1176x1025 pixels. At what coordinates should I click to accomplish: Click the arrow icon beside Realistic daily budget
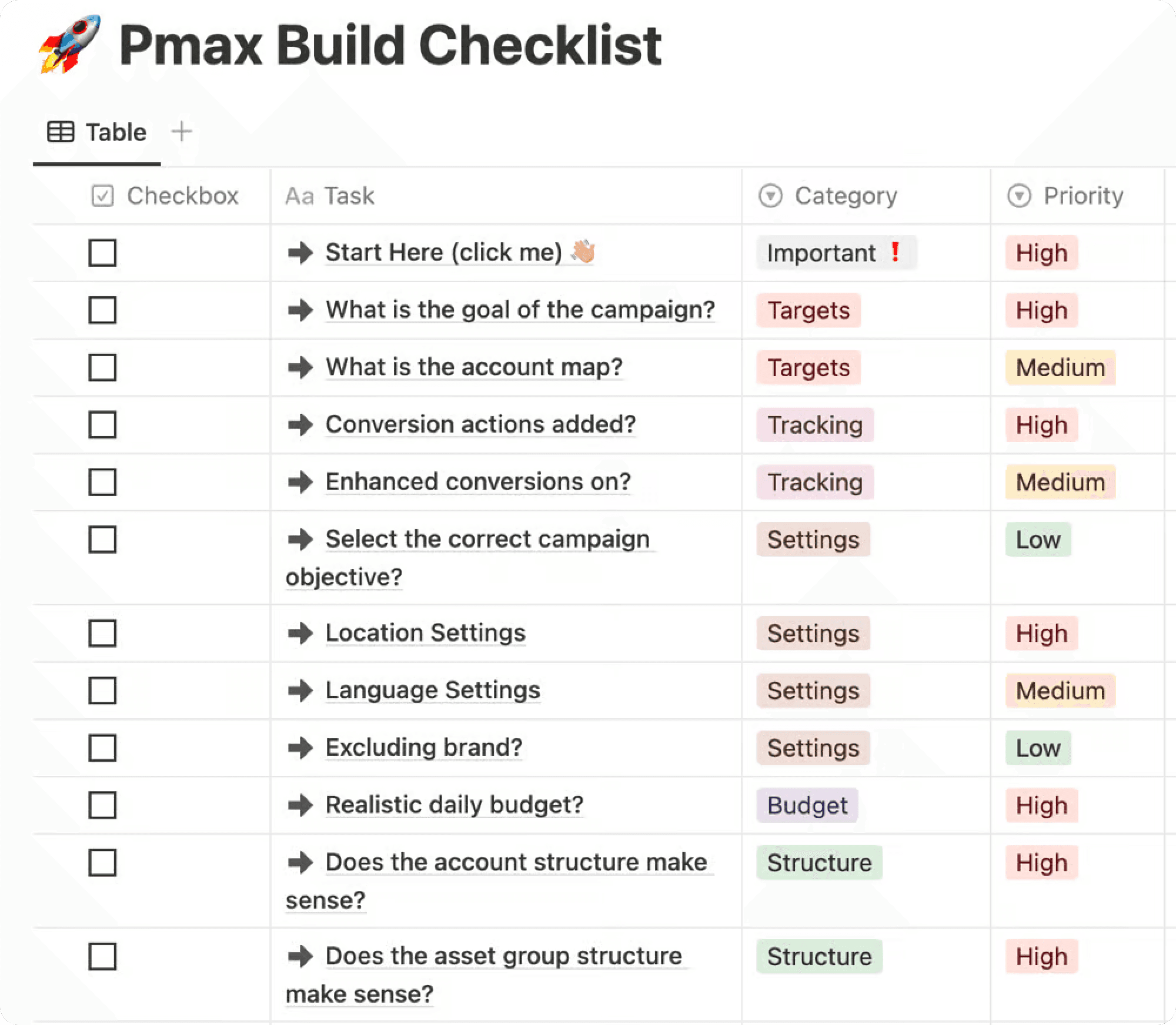click(x=300, y=805)
